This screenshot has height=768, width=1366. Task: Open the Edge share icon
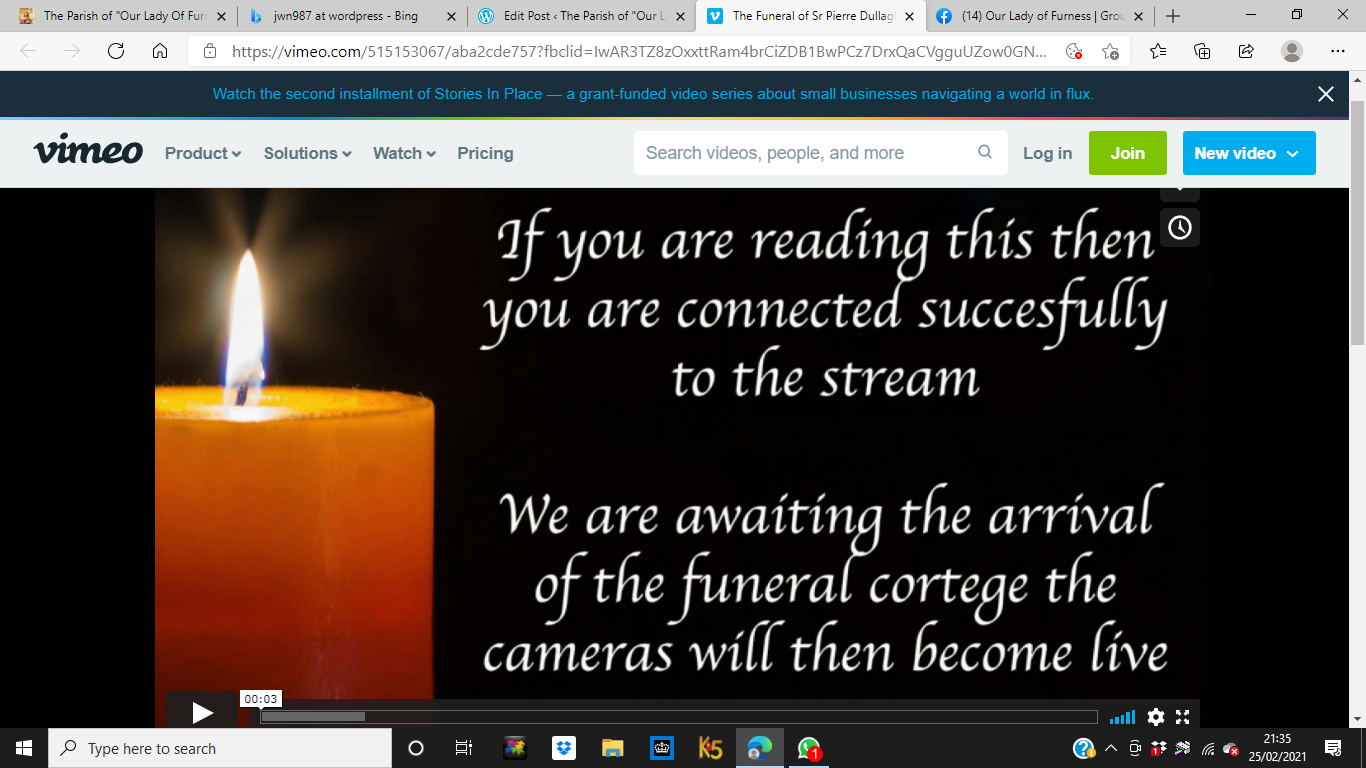point(1246,52)
